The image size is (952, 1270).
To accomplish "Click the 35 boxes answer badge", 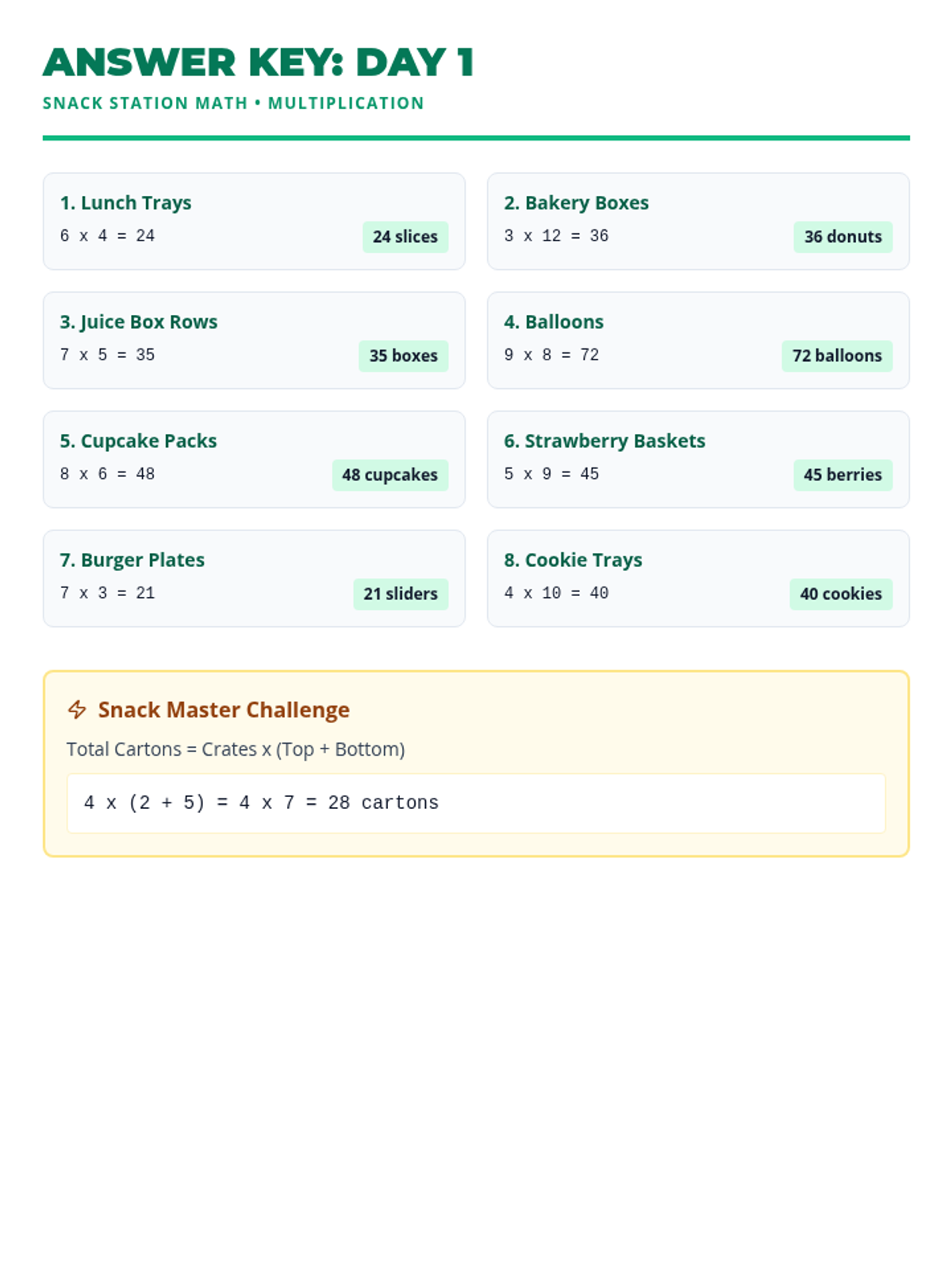I will (x=403, y=356).
